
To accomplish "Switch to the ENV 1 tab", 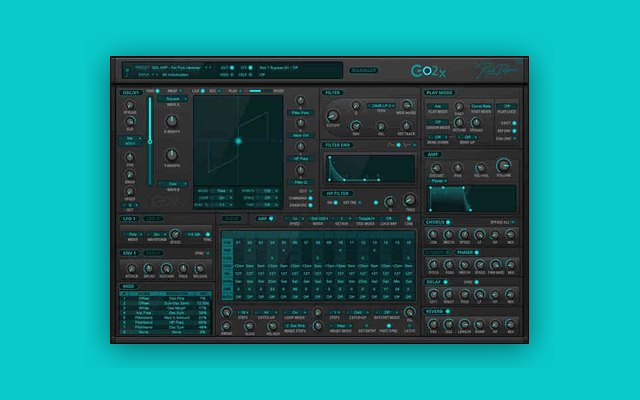I will click(x=129, y=253).
